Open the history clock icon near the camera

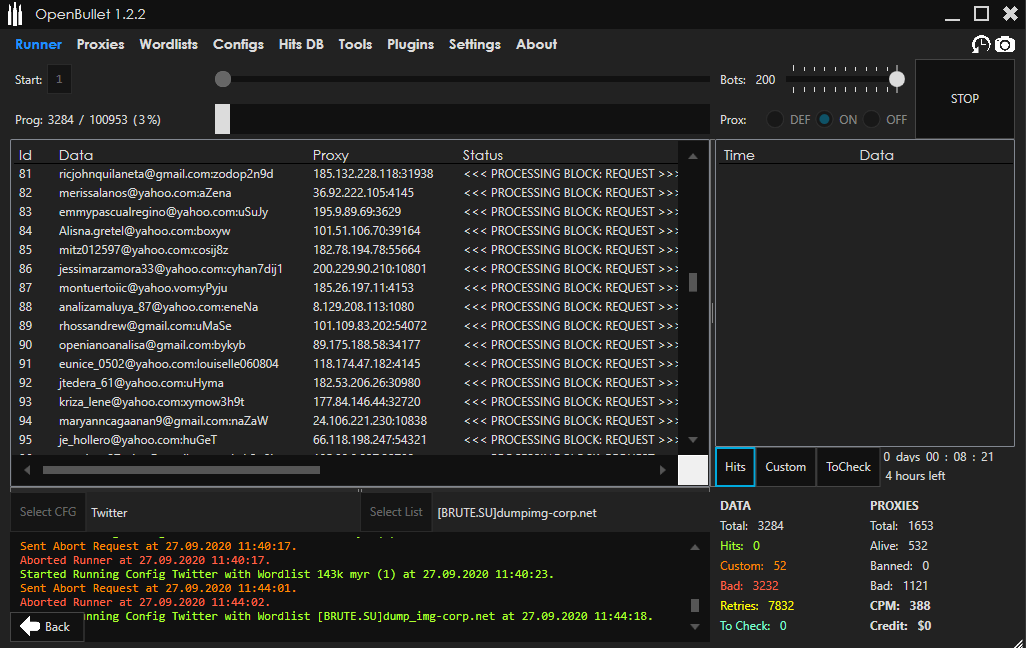click(x=980, y=45)
